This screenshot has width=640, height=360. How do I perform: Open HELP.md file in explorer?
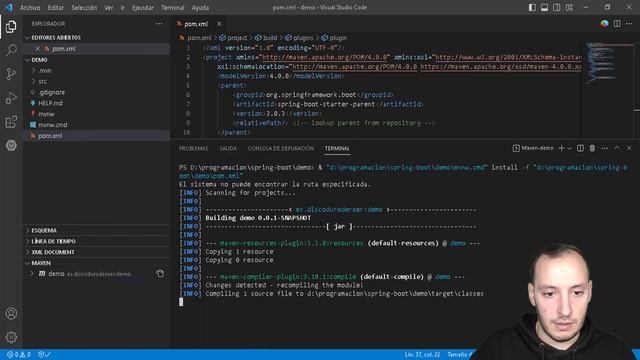pos(96,103)
